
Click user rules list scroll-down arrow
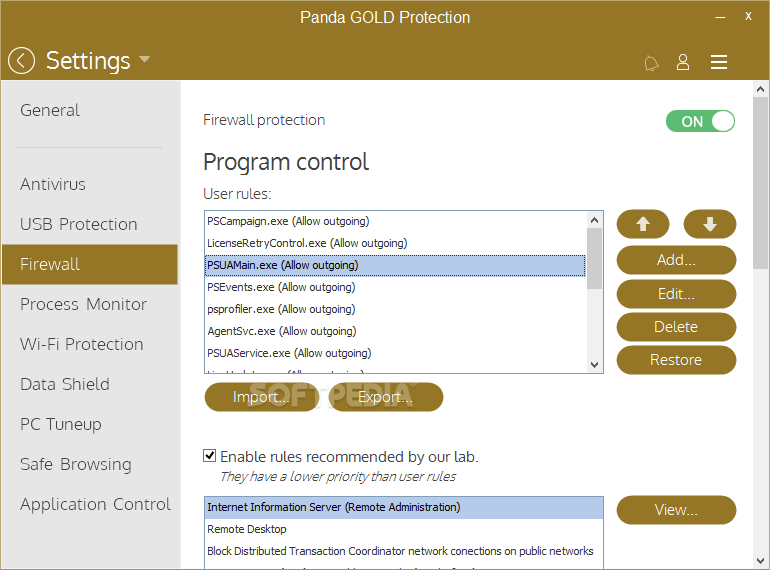pyautogui.click(x=595, y=364)
